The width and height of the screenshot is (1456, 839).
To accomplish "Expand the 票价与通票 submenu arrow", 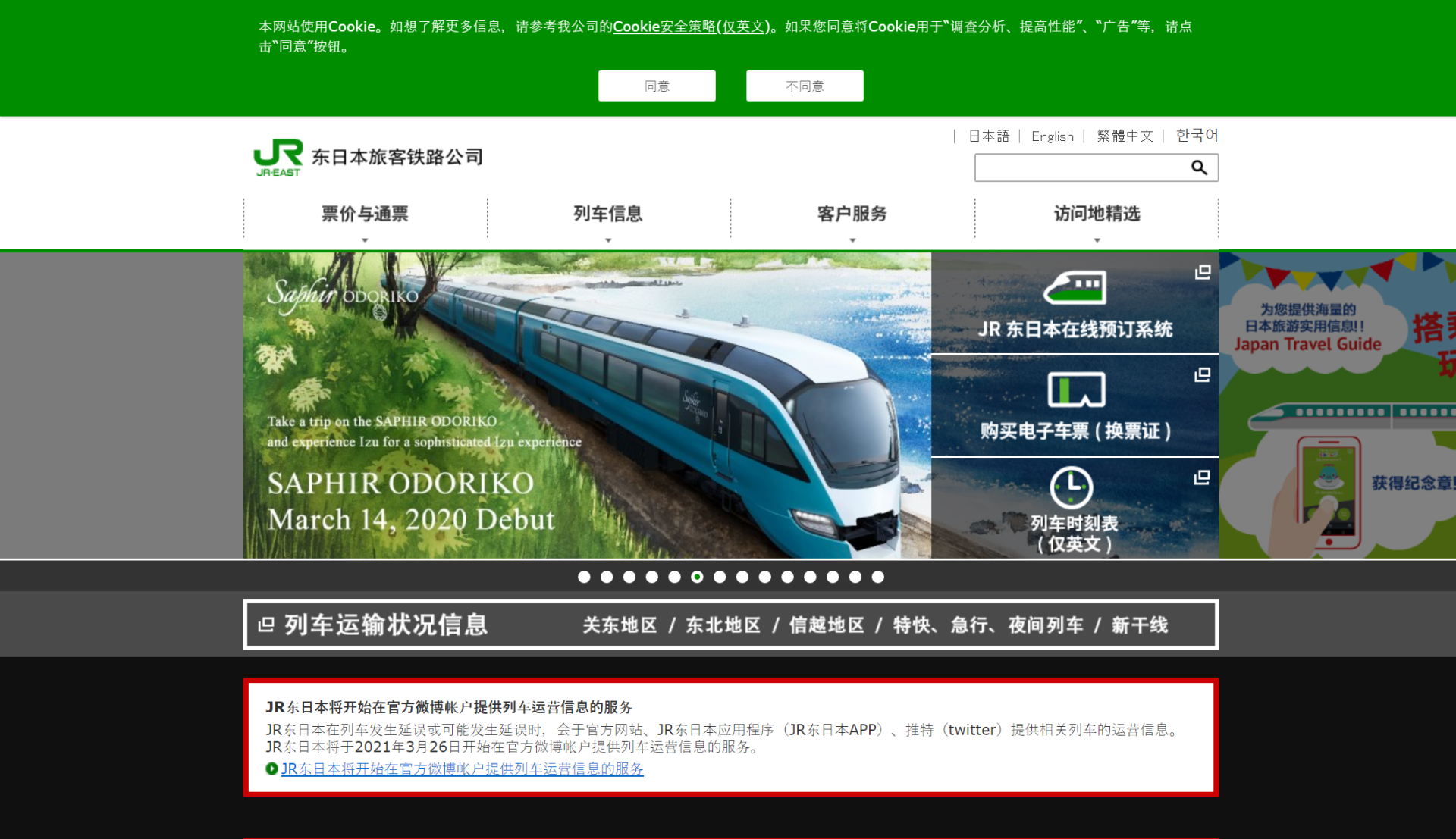I will (x=365, y=239).
